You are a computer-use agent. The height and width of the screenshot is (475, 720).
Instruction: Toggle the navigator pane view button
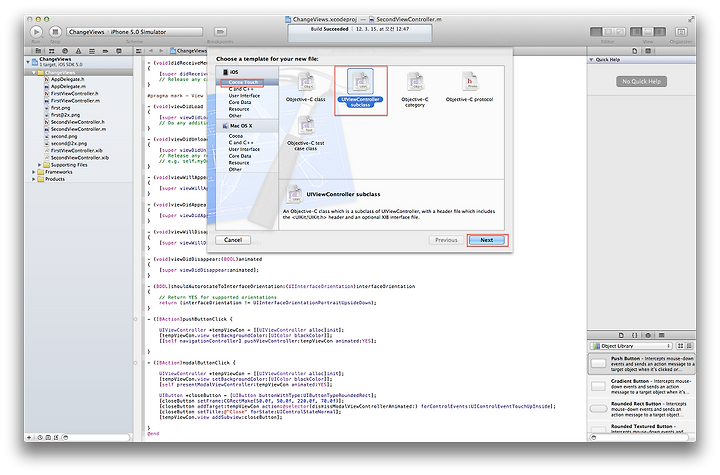[636, 32]
